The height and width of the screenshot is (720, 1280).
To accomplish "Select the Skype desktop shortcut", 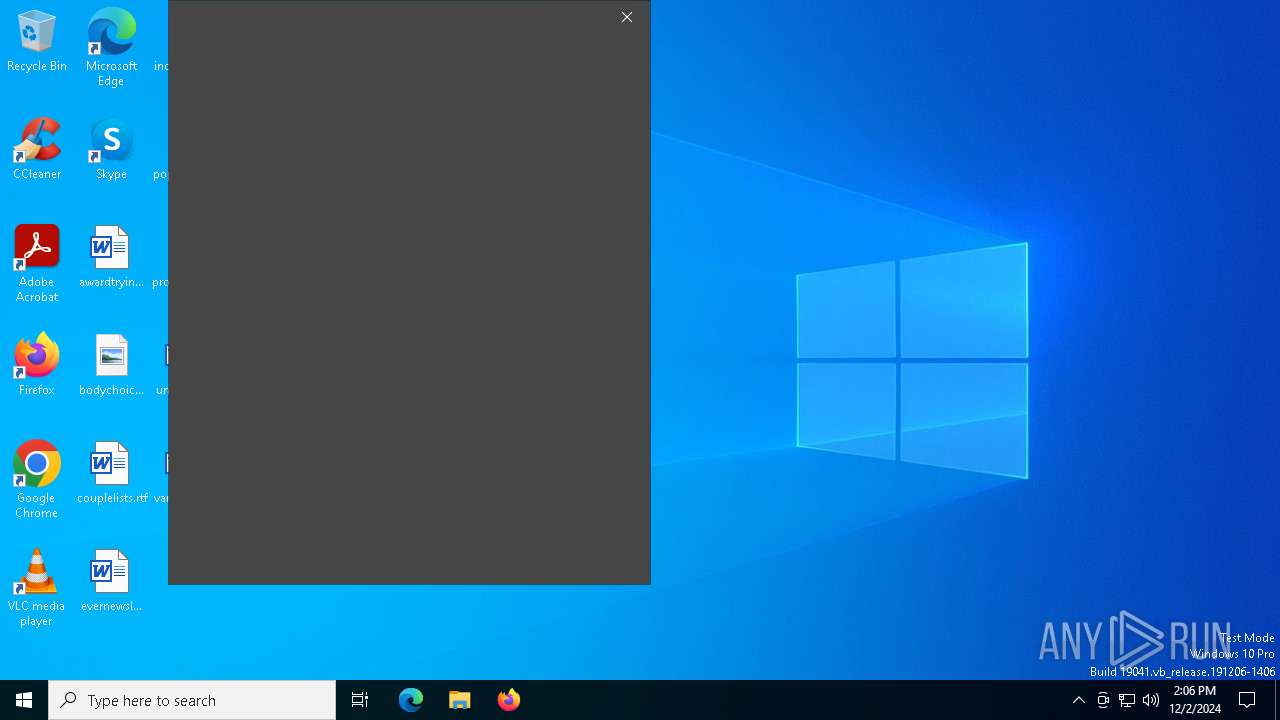I will pos(111,149).
